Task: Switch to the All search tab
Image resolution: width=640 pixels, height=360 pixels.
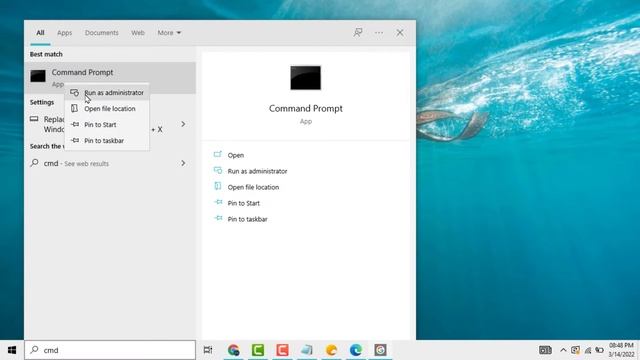Action: (x=40, y=33)
